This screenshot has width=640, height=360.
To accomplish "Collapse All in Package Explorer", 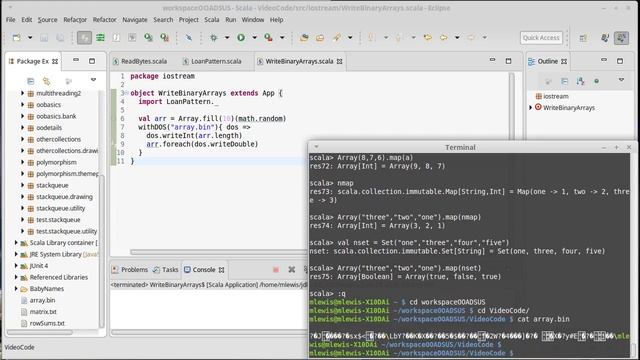I will pyautogui.click(x=31, y=80).
